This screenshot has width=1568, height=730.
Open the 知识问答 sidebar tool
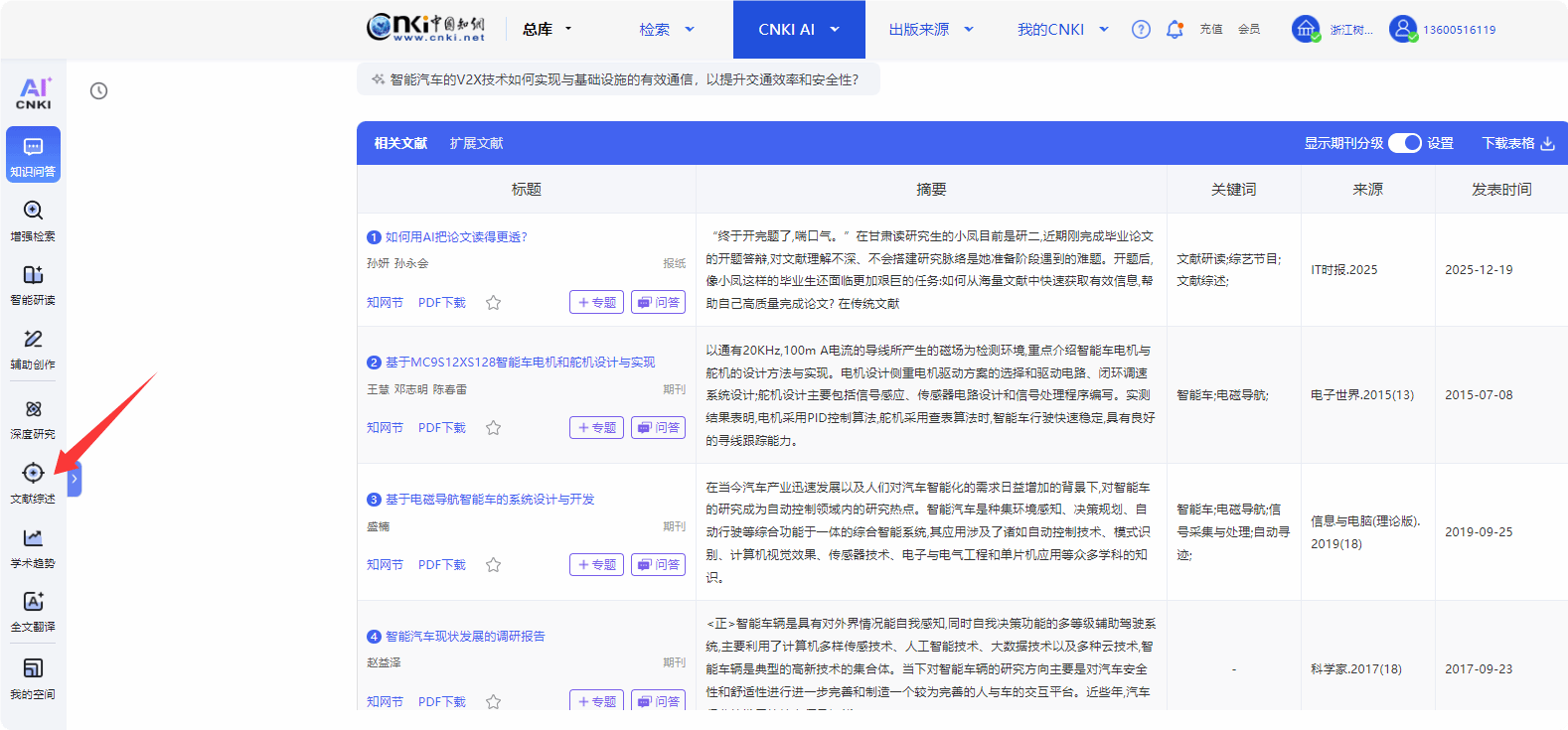tap(33, 155)
